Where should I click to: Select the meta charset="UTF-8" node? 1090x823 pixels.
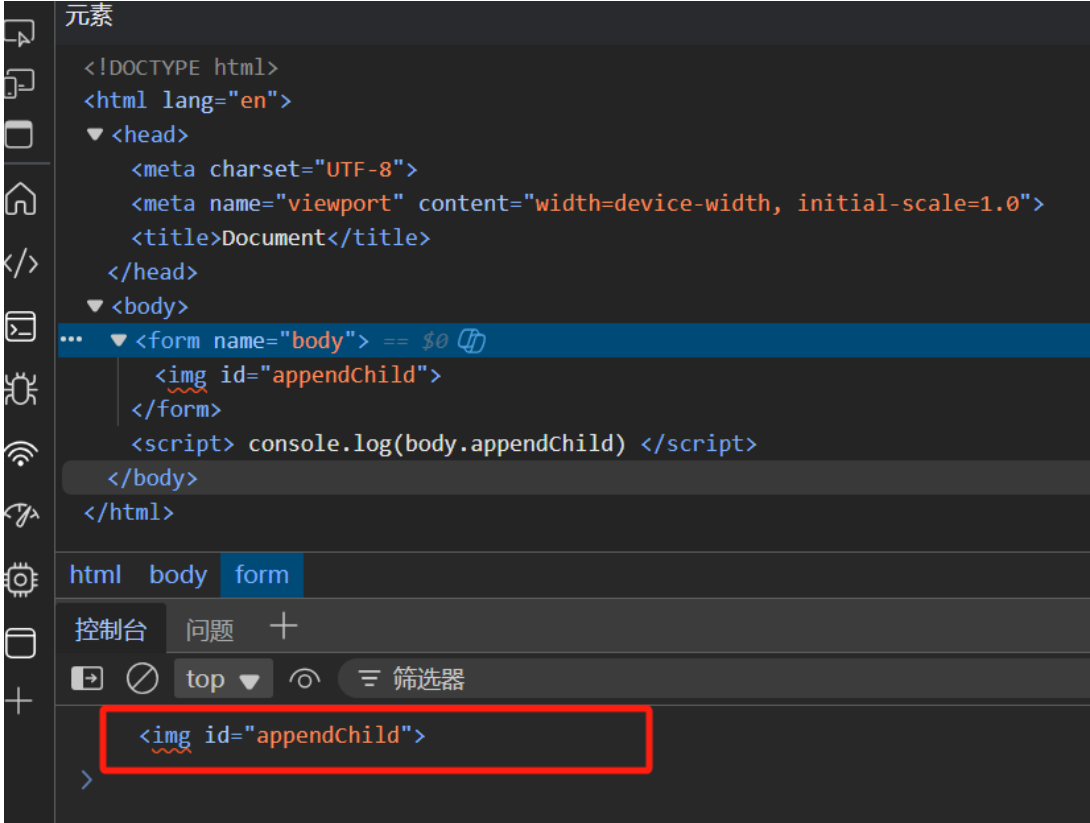(x=274, y=169)
